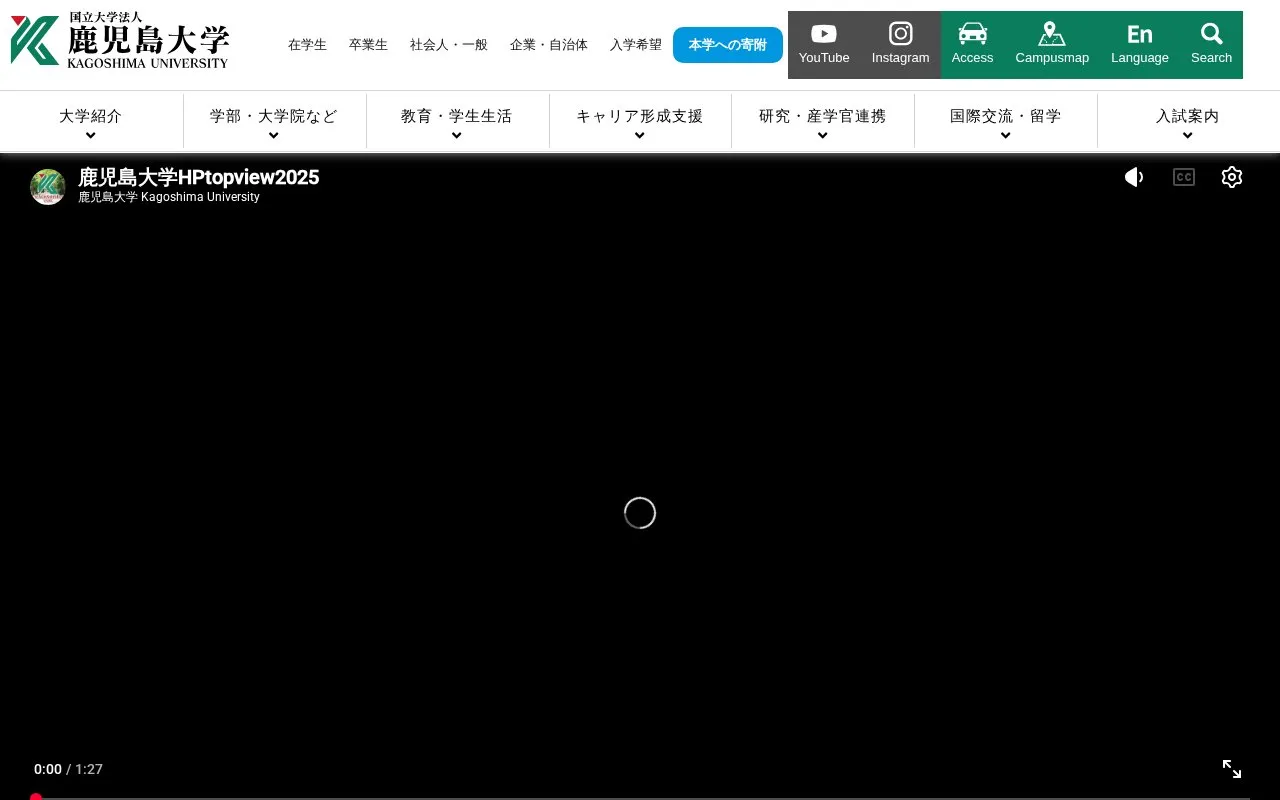Image resolution: width=1280 pixels, height=800 pixels.
Task: Click the Access car icon
Action: [972, 45]
